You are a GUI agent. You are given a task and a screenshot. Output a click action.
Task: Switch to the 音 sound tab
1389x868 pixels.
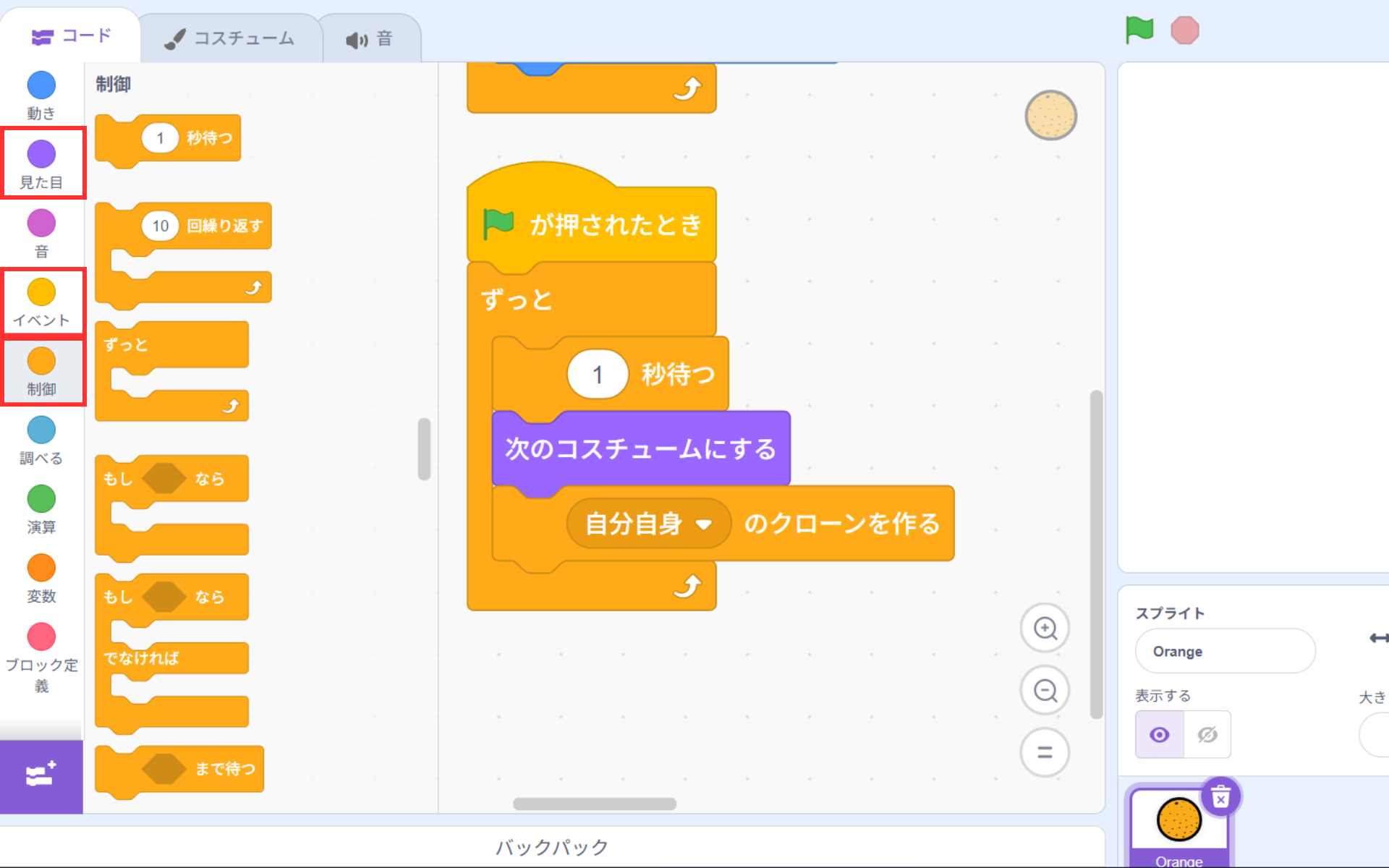[x=369, y=38]
